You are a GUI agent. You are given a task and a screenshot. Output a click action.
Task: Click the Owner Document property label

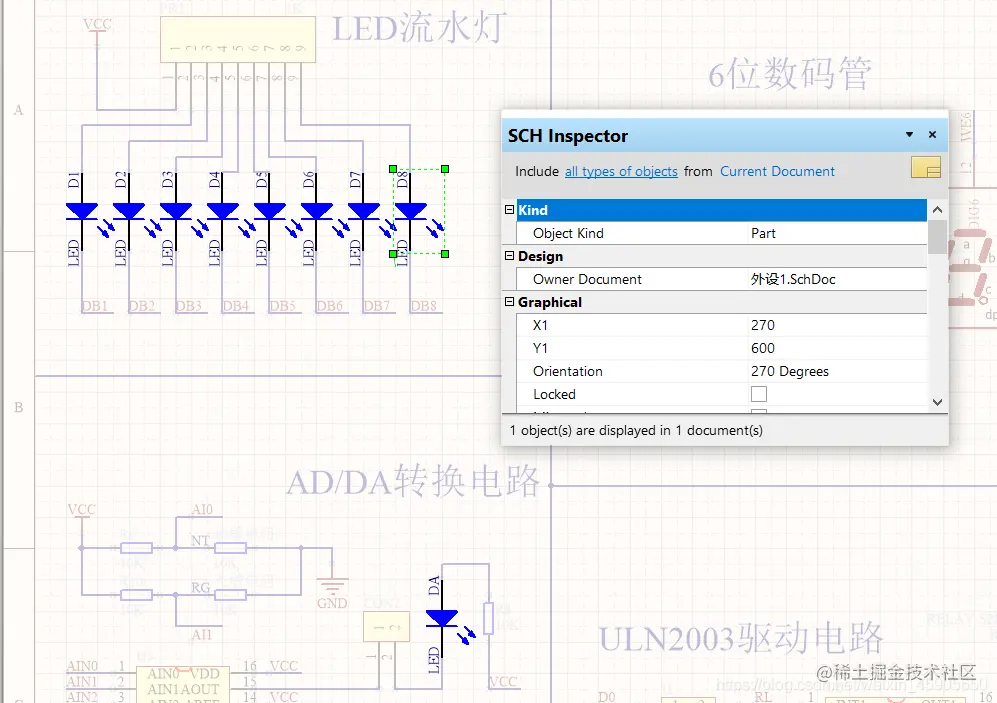pos(588,280)
